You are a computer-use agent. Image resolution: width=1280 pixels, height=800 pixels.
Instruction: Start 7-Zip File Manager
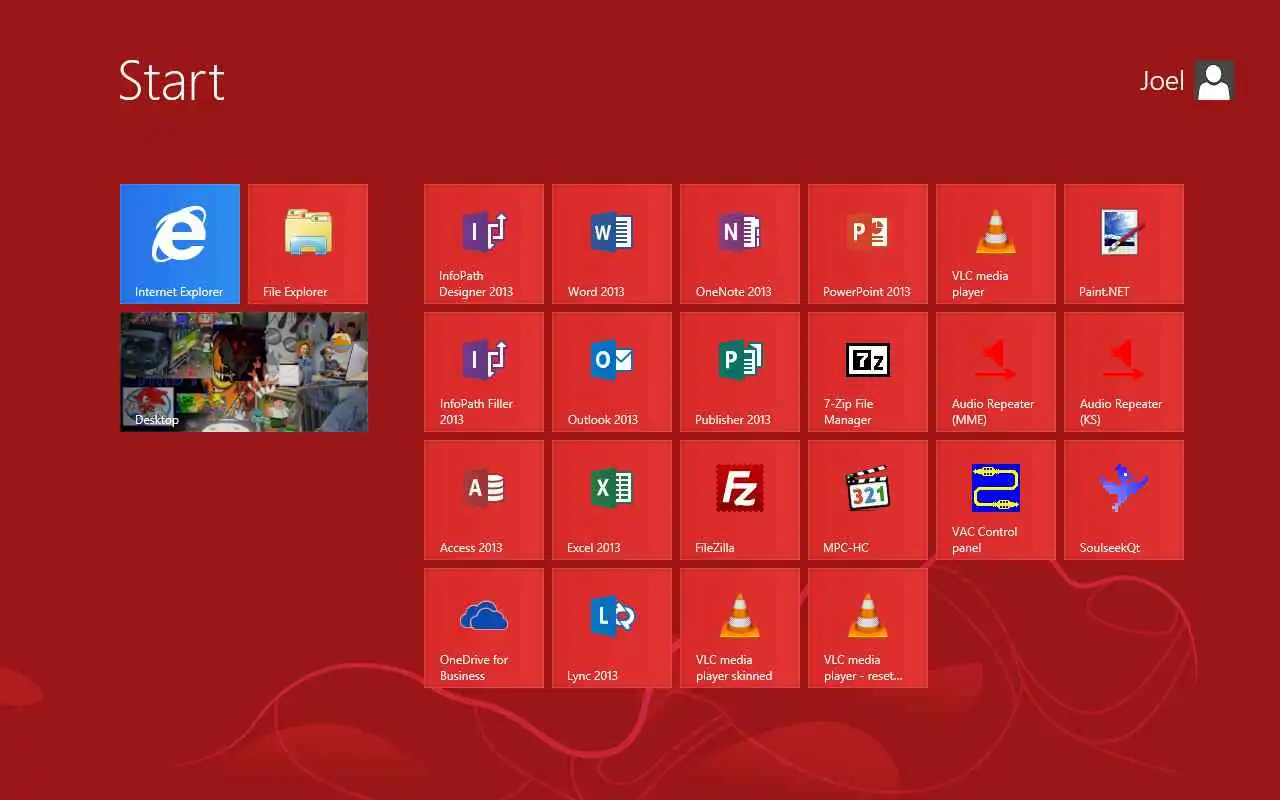(x=868, y=372)
